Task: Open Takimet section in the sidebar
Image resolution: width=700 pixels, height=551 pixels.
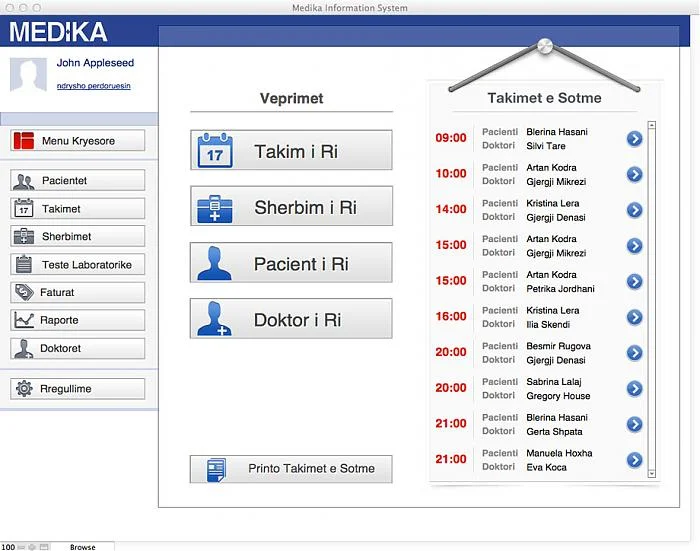Action: [78, 209]
